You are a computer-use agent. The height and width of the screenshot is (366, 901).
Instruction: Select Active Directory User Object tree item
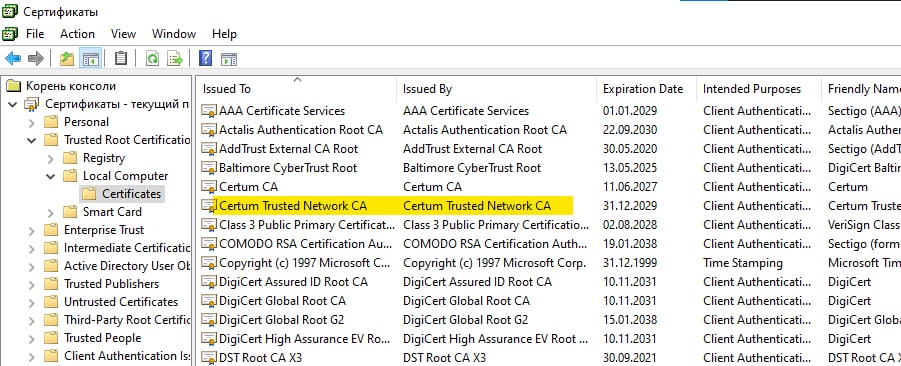127,266
